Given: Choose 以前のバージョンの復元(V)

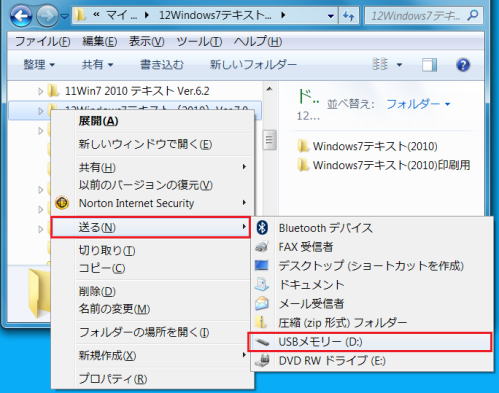Looking at the screenshot, I should [x=152, y=185].
